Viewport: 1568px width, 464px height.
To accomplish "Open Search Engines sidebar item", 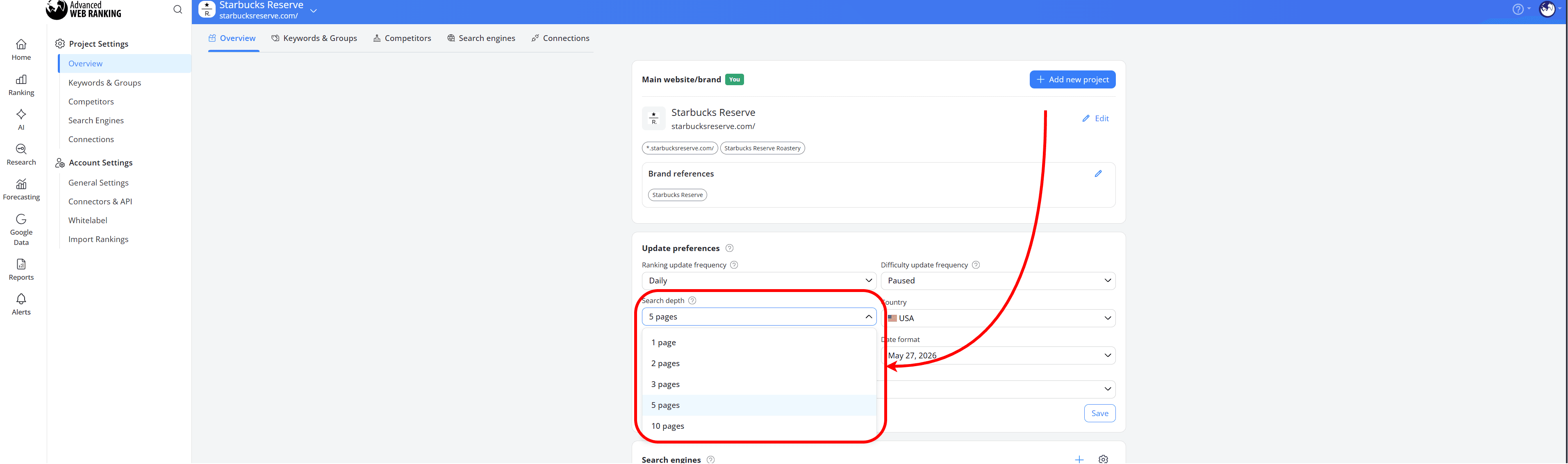I will point(96,120).
